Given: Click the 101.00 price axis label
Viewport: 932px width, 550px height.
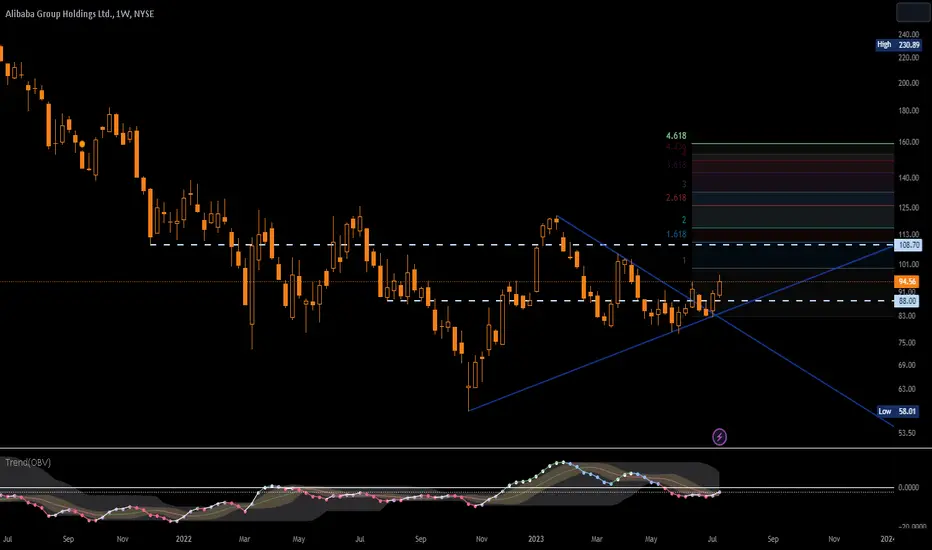Looking at the screenshot, I should click(908, 265).
